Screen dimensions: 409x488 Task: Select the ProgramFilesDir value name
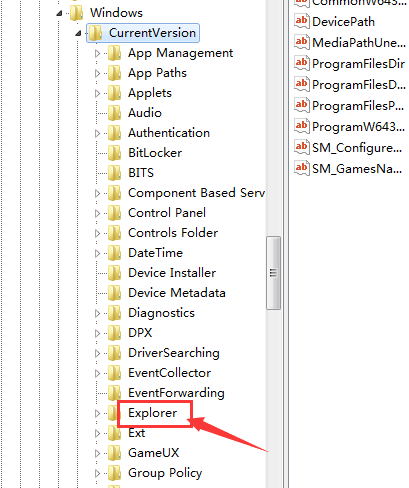[359, 64]
